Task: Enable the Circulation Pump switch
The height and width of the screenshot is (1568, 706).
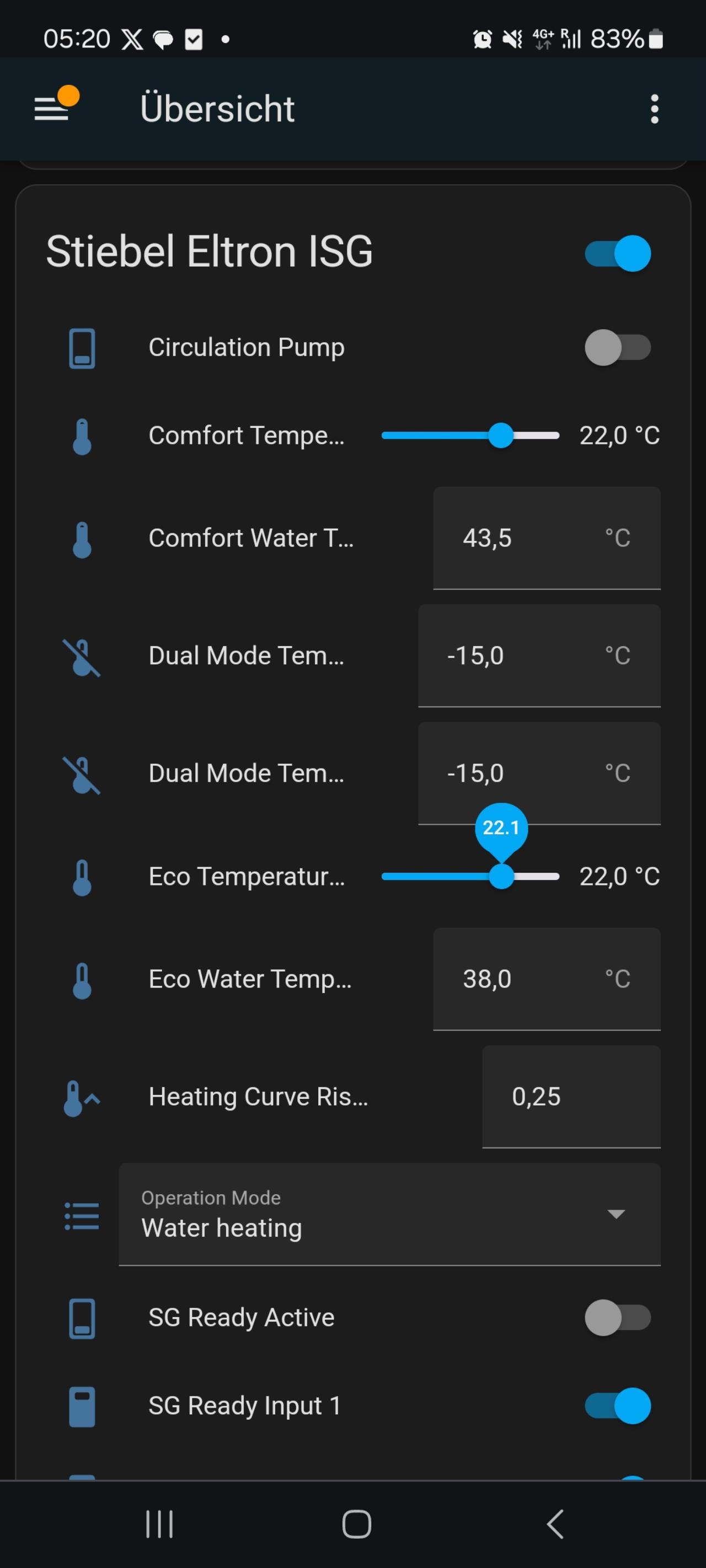Action: pos(618,347)
